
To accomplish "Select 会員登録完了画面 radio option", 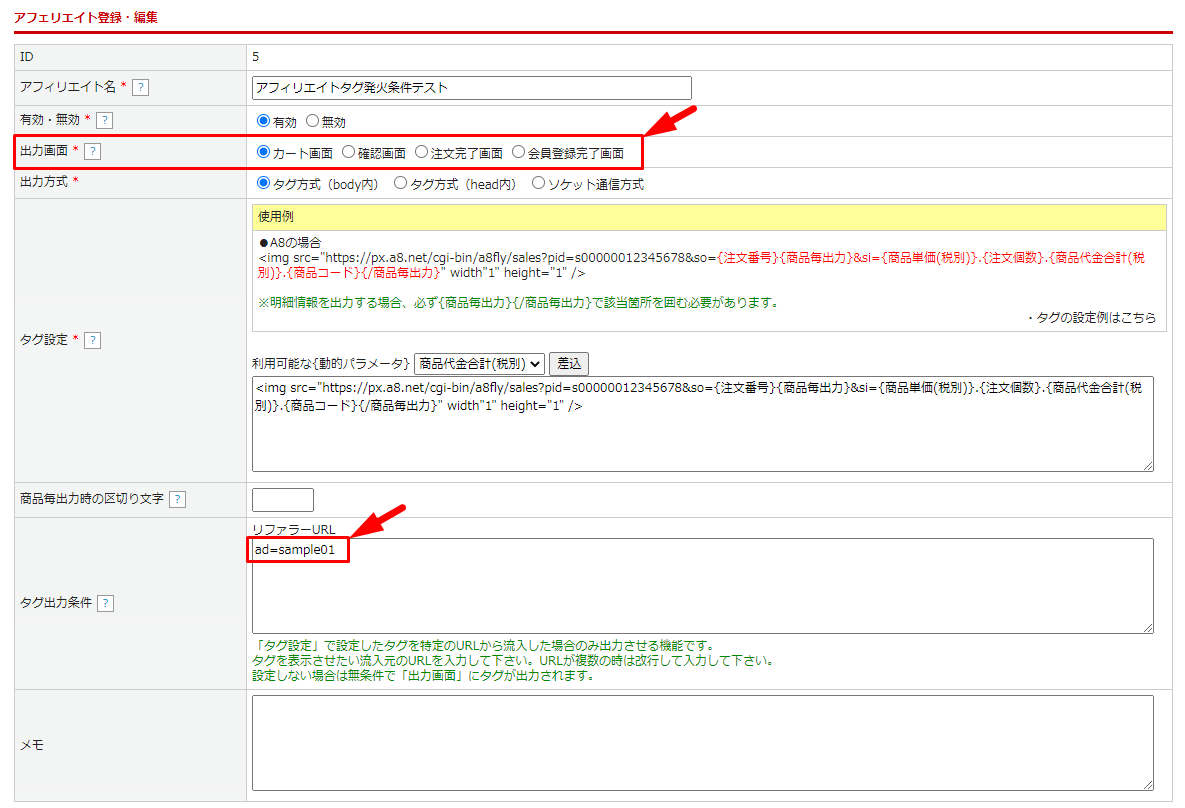I will coord(518,153).
